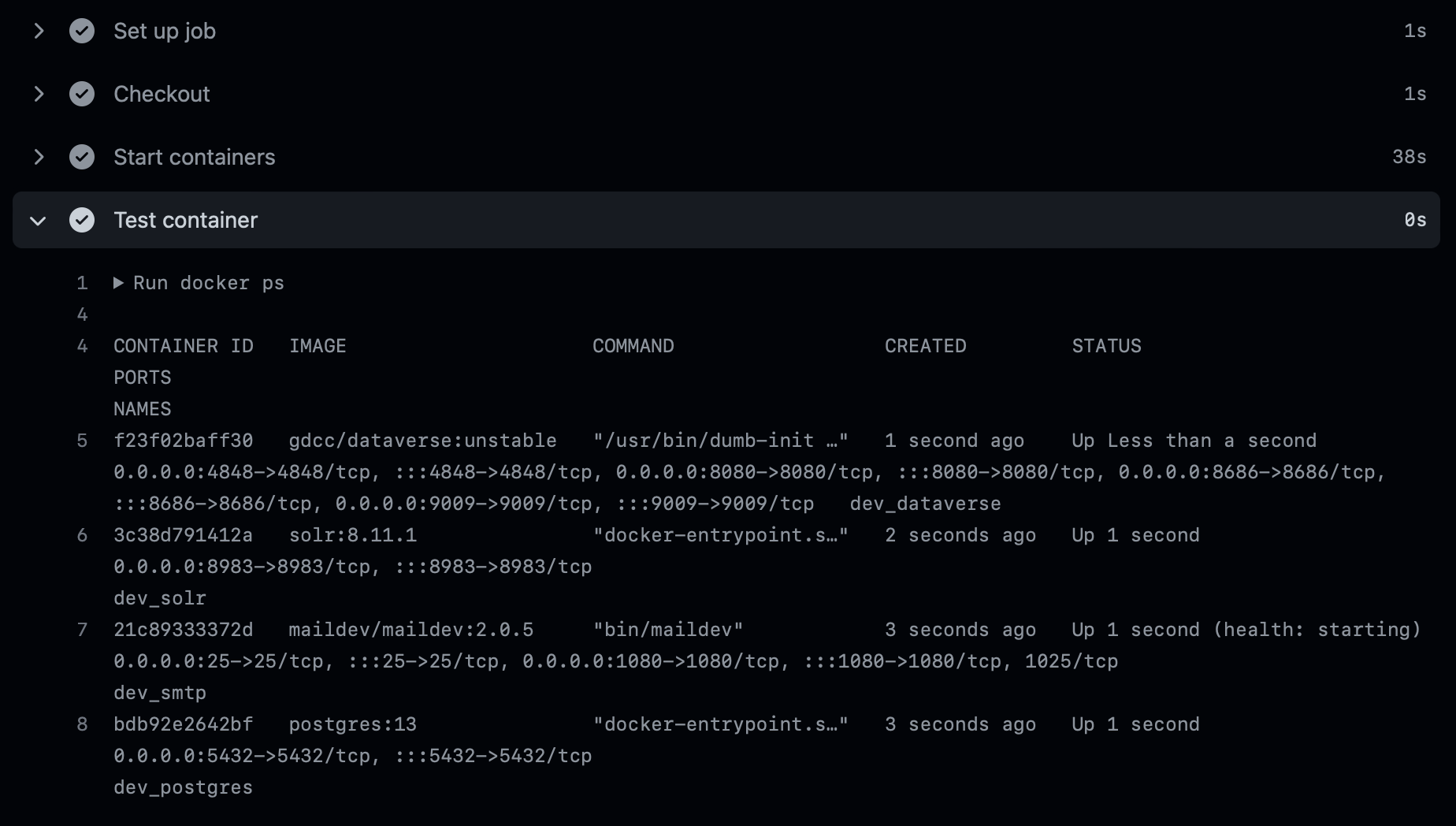This screenshot has width=1456, height=826.
Task: Collapse the Test container step chevron
Action: click(x=38, y=221)
